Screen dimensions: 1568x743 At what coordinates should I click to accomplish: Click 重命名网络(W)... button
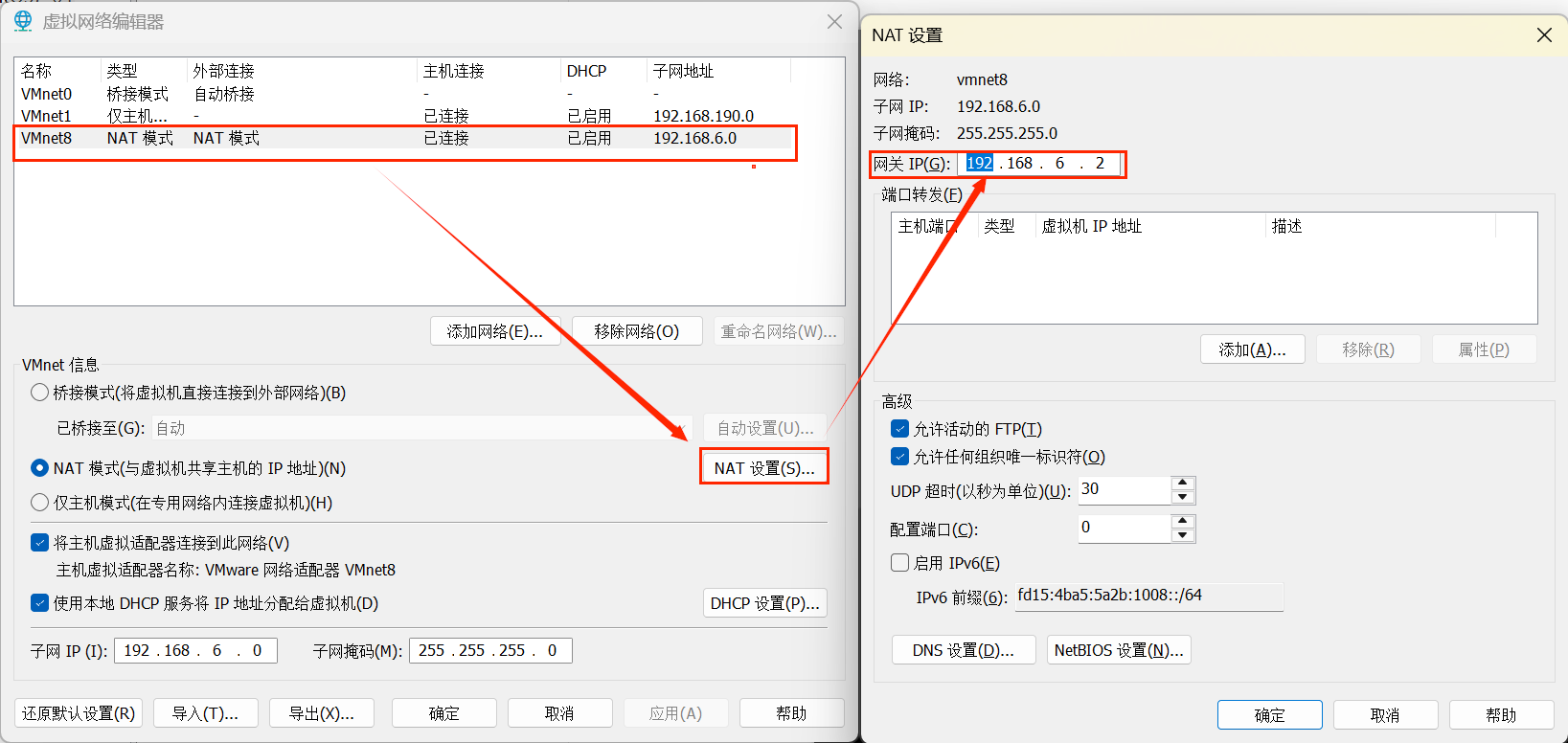[779, 331]
